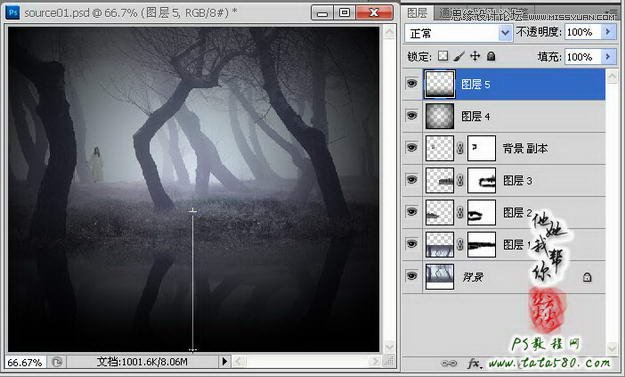Click canvas vertical scrollbar down arrow
The width and height of the screenshot is (625, 377).
[389, 346]
